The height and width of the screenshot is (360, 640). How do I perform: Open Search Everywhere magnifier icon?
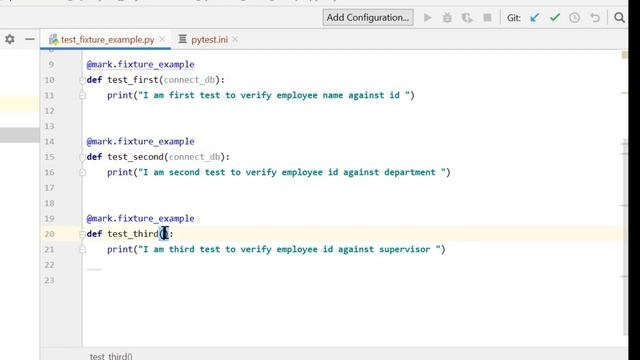point(619,18)
